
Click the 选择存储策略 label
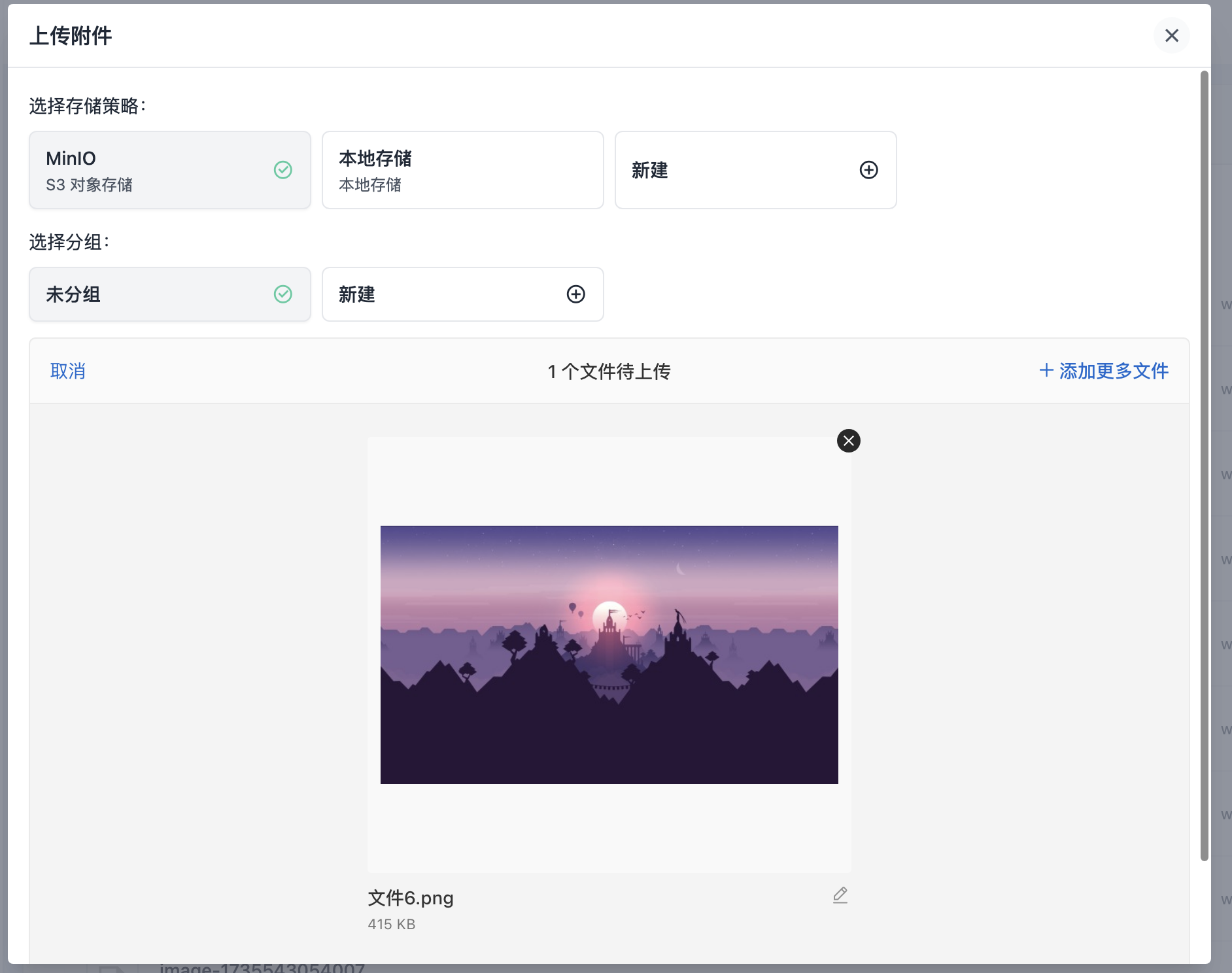(x=87, y=106)
